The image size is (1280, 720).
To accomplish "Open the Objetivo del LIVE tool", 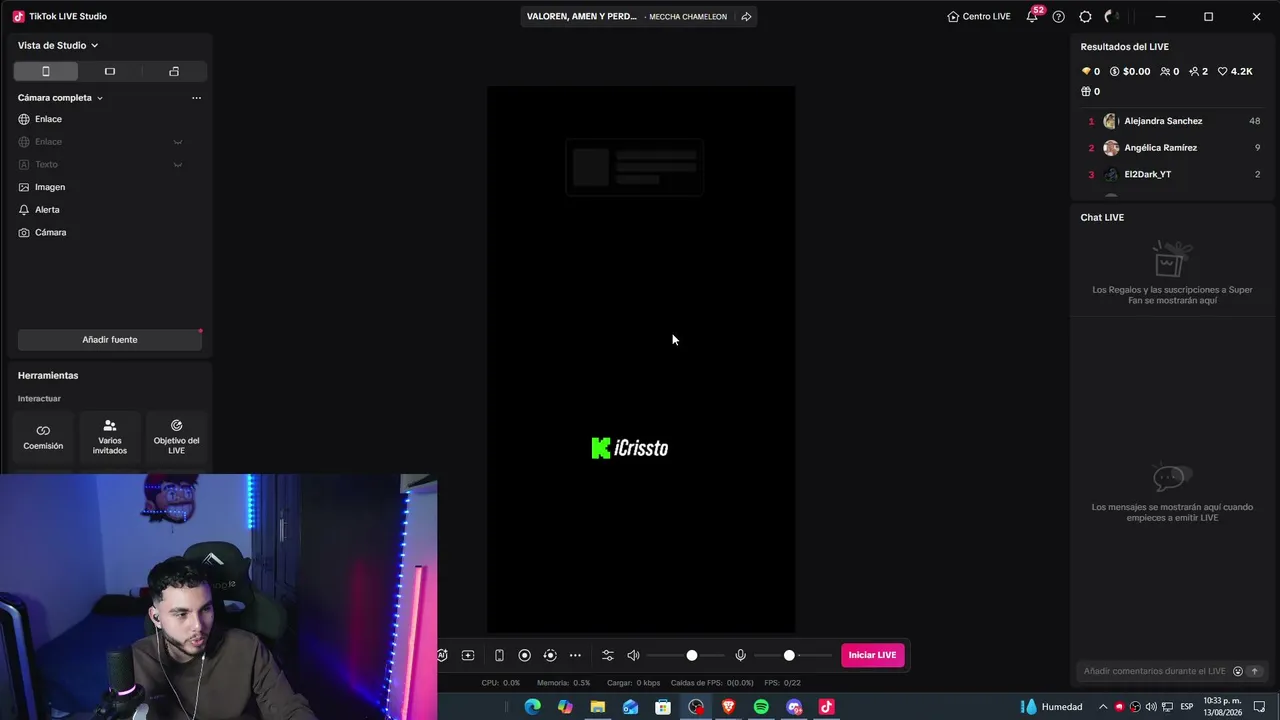I will click(176, 437).
